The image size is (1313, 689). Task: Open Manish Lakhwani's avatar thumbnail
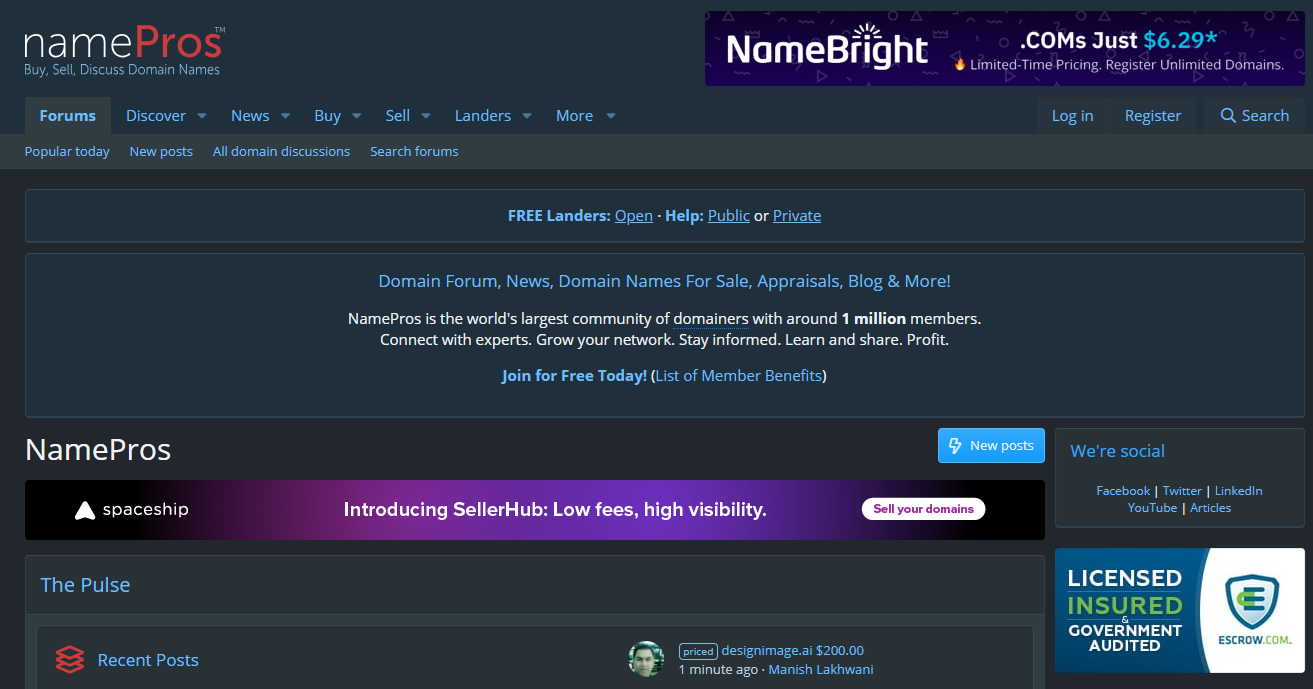pos(646,659)
